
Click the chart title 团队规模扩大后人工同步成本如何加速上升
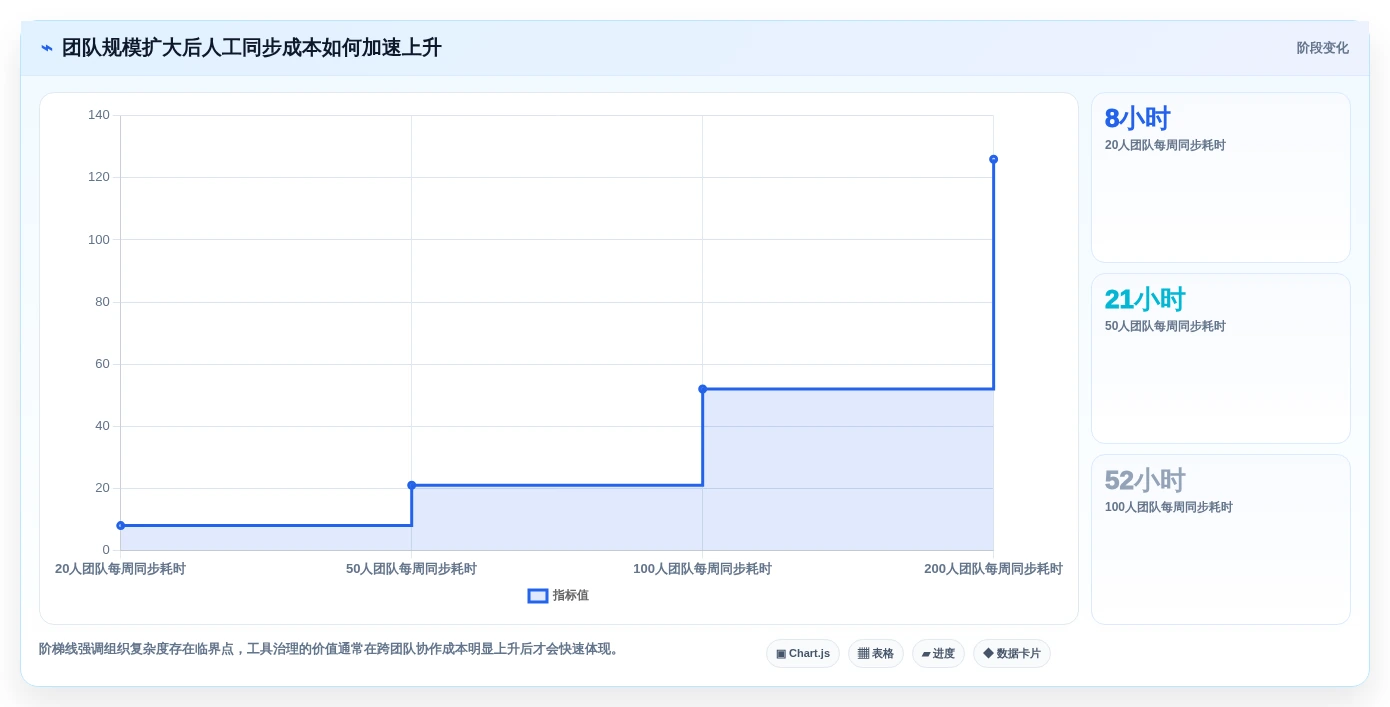pyautogui.click(x=251, y=48)
